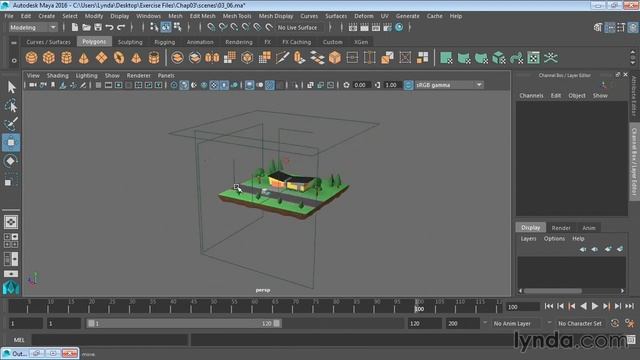Open the viewport Renderer menu
The image size is (640, 360).
coord(138,76)
